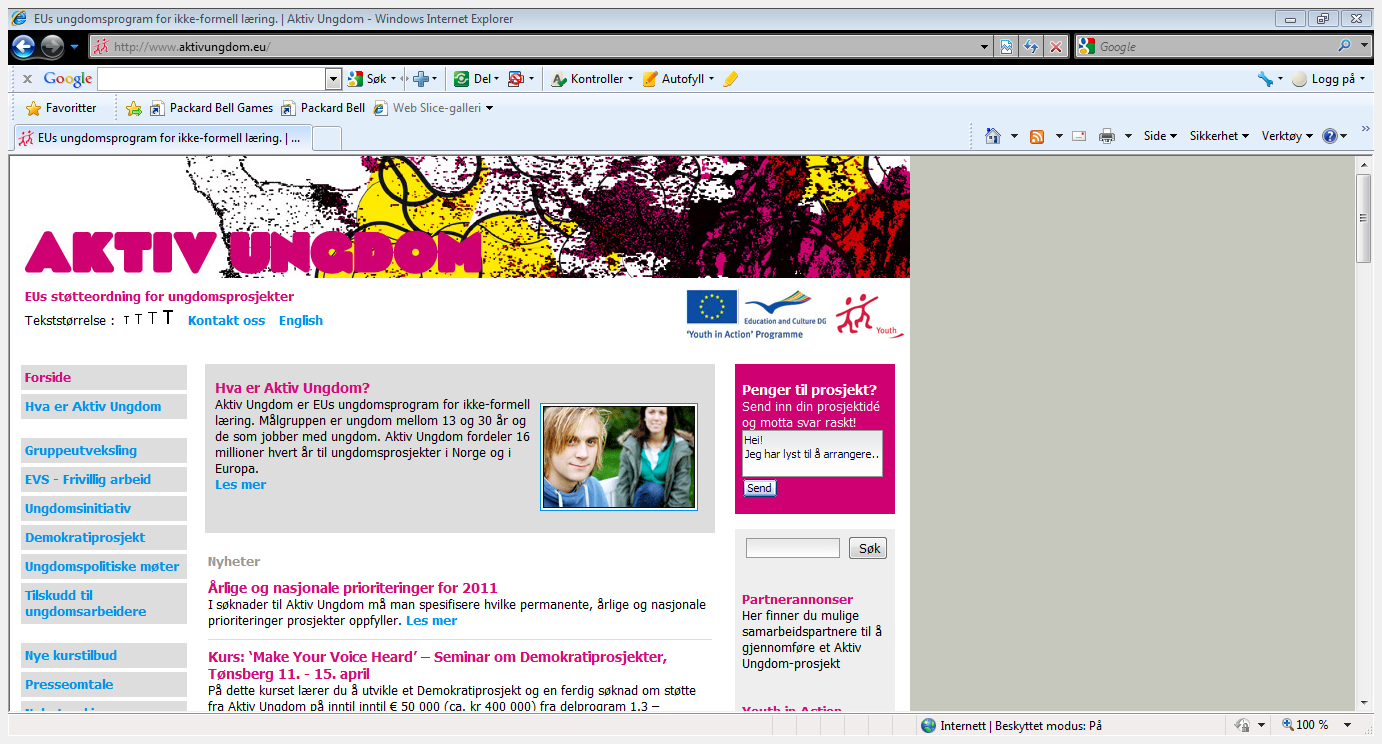The width and height of the screenshot is (1382, 744).
Task: Click the compatibility view icon in address bar
Action: 1007,47
